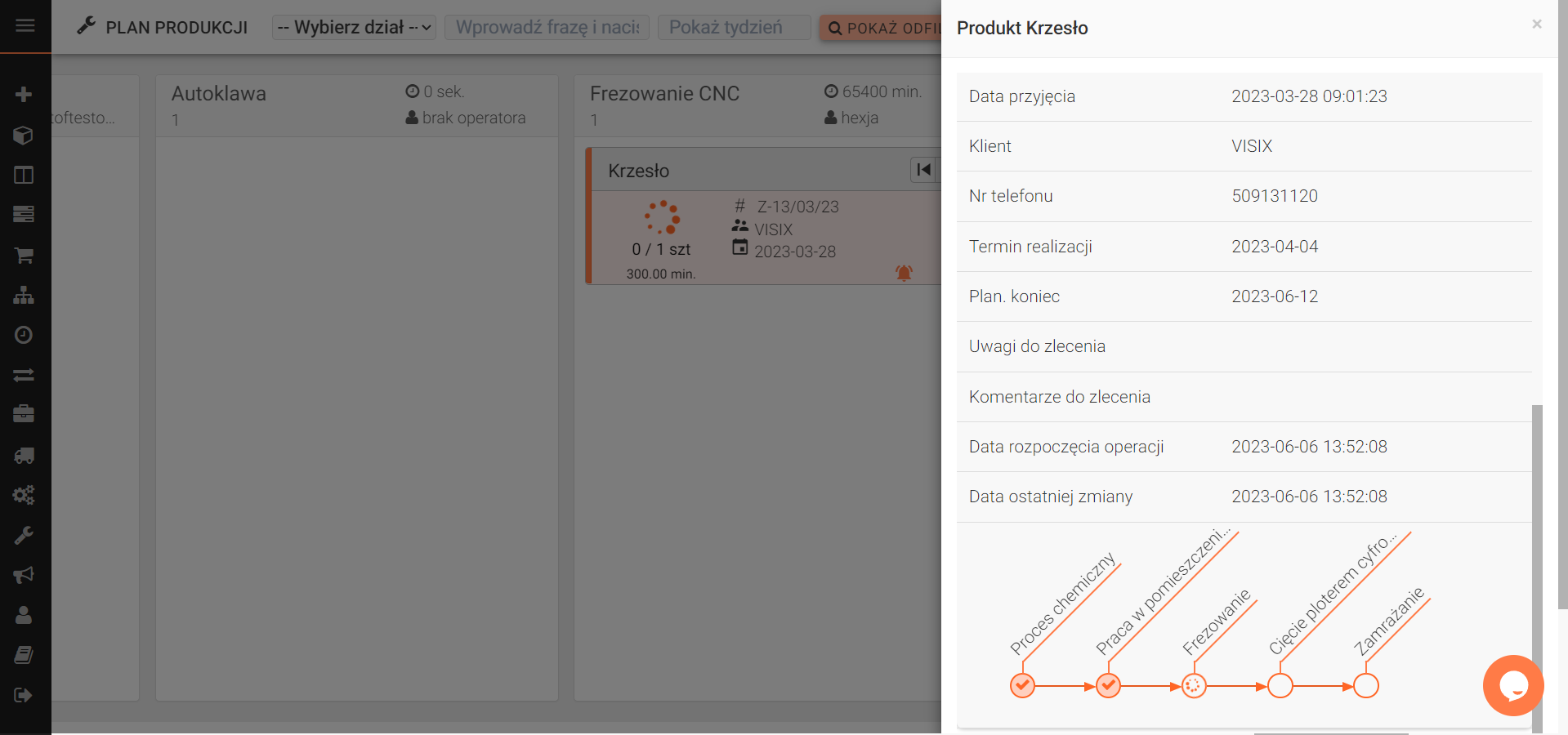1568x735 pixels.
Task: Expand the 'Wybierz dział' dropdown
Action: pos(354,28)
